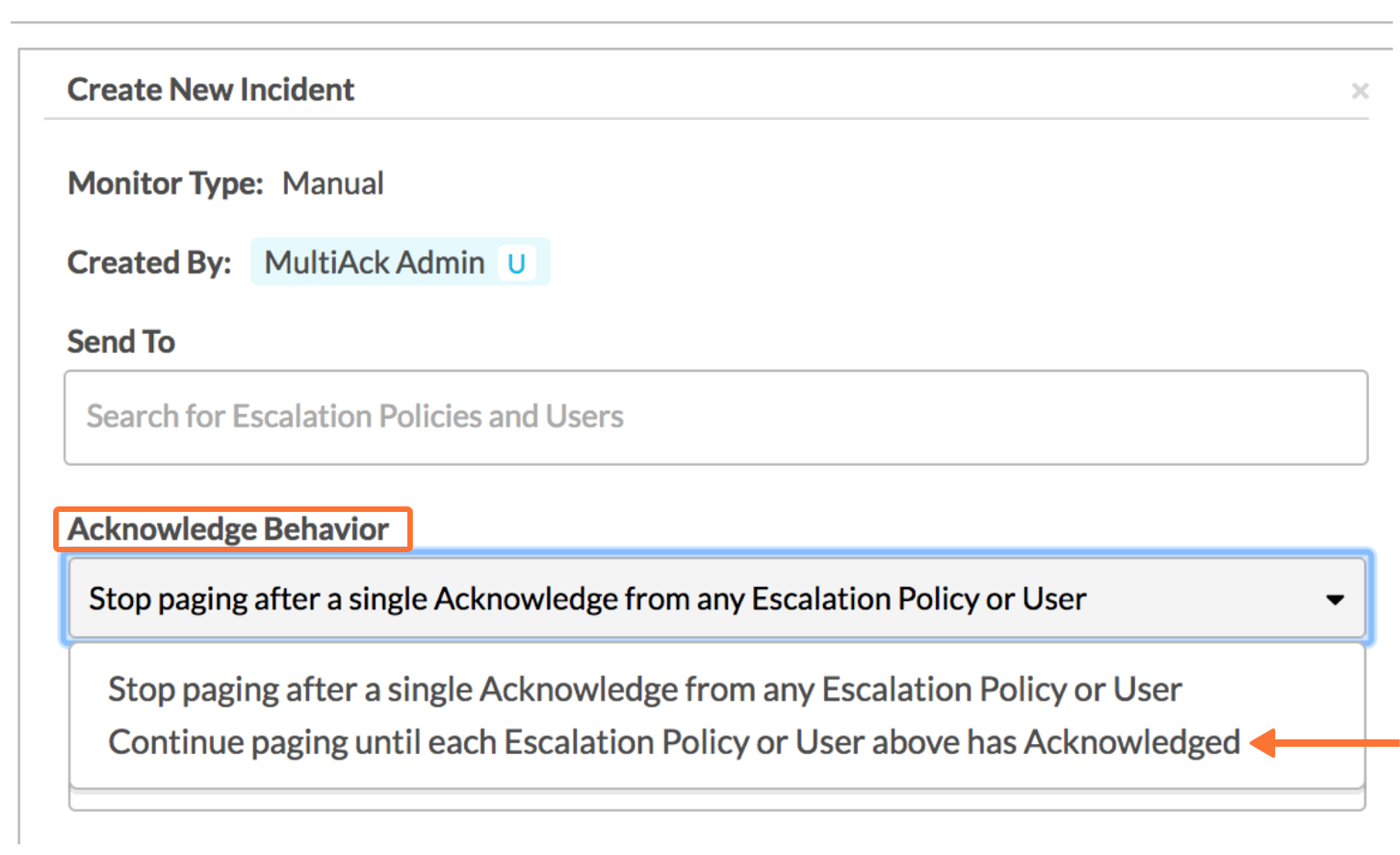
Task: Select the Manual monitor type value
Action: (x=333, y=183)
